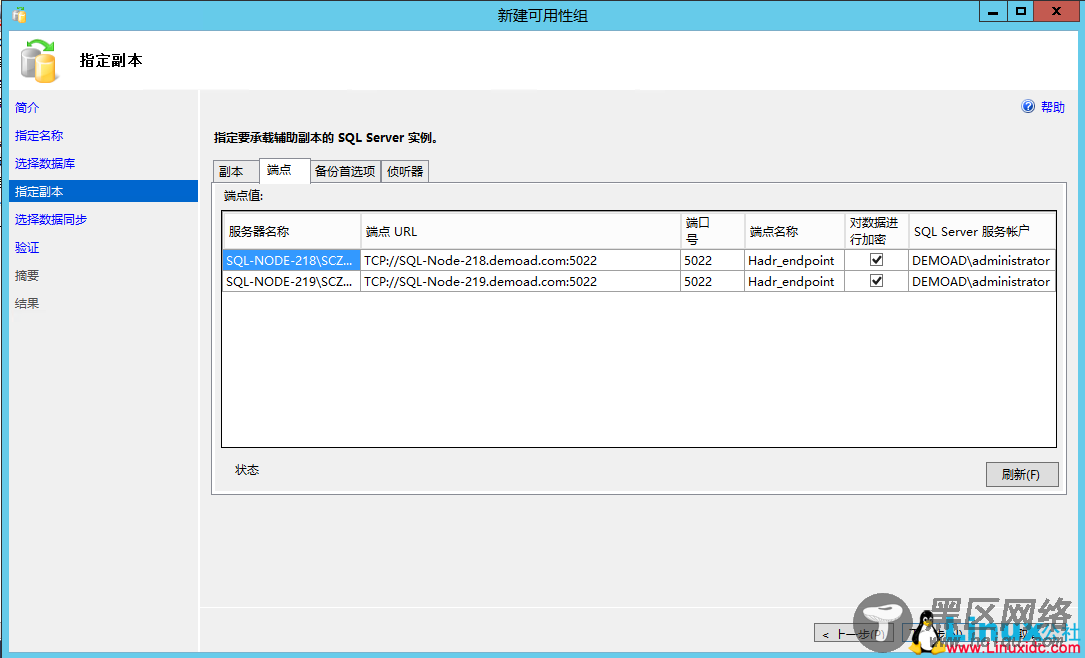Click the TCP://SQL-Node-218.demoad.com:5022 URL cell

520,260
